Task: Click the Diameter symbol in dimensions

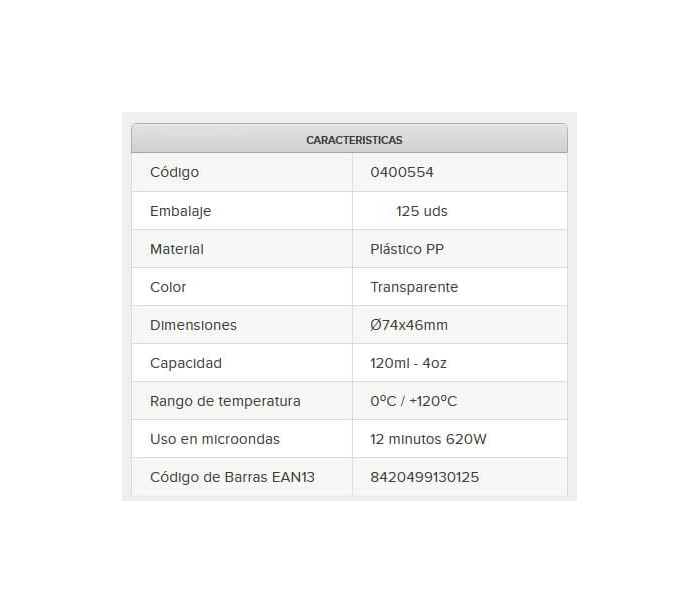Action: click(376, 325)
